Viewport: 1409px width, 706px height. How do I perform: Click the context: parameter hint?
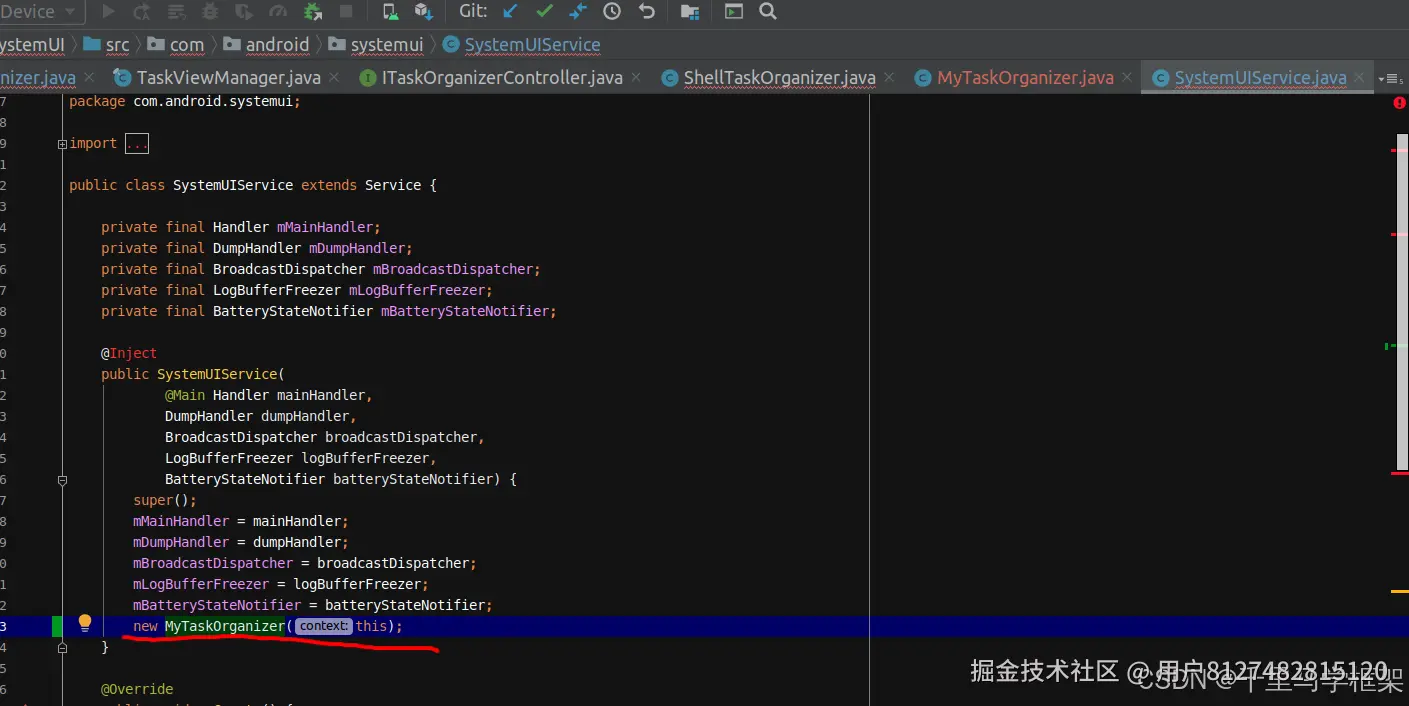pyautogui.click(x=323, y=626)
